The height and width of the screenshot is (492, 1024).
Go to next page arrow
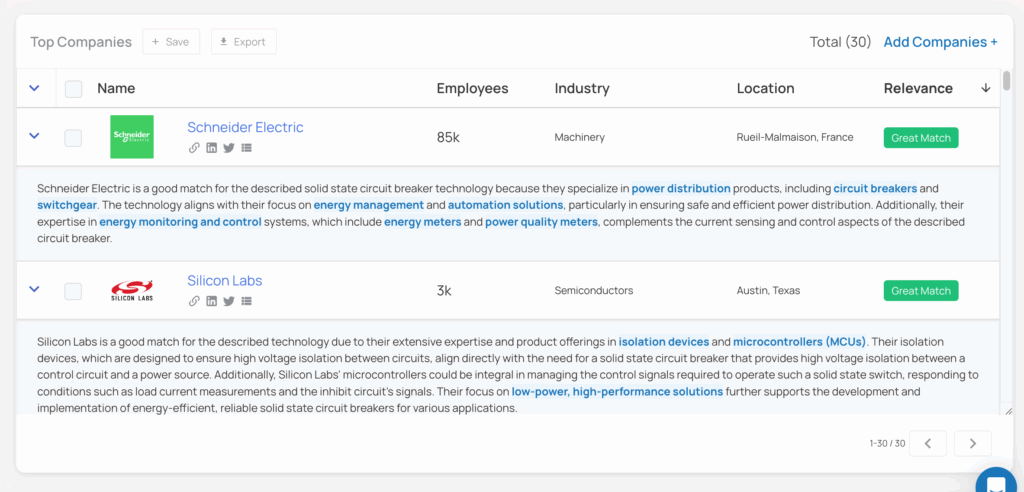972,443
